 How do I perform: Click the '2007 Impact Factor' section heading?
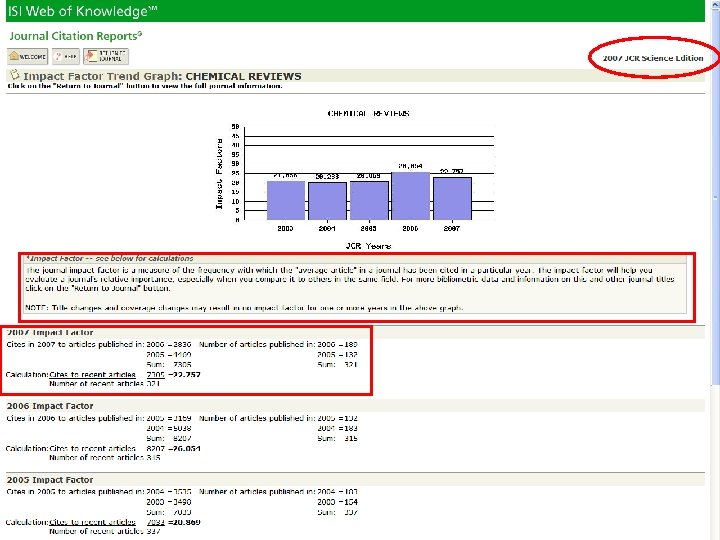coord(50,332)
